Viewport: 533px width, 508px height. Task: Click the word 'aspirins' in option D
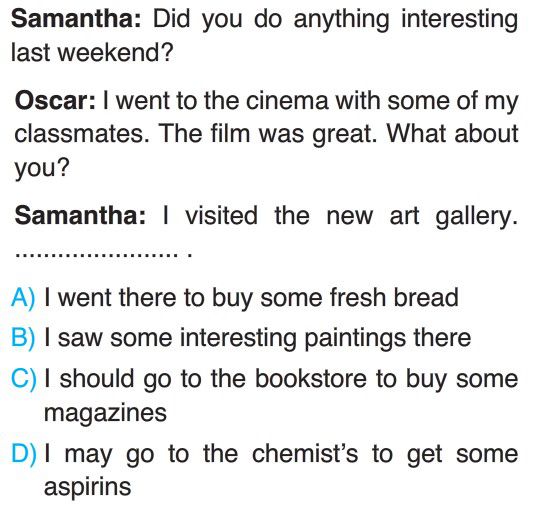click(88, 488)
